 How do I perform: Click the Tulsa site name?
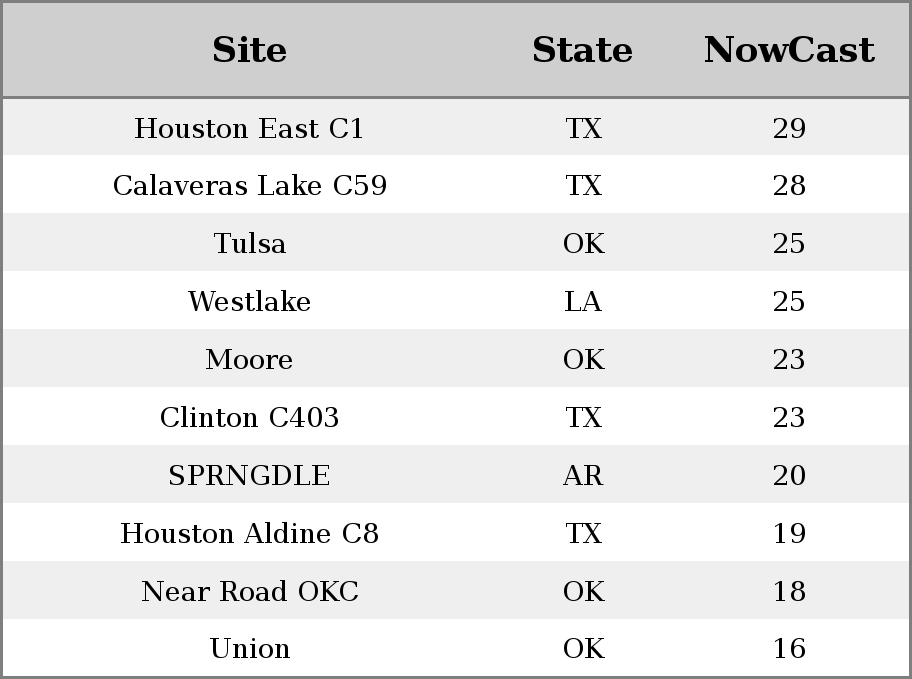(250, 243)
